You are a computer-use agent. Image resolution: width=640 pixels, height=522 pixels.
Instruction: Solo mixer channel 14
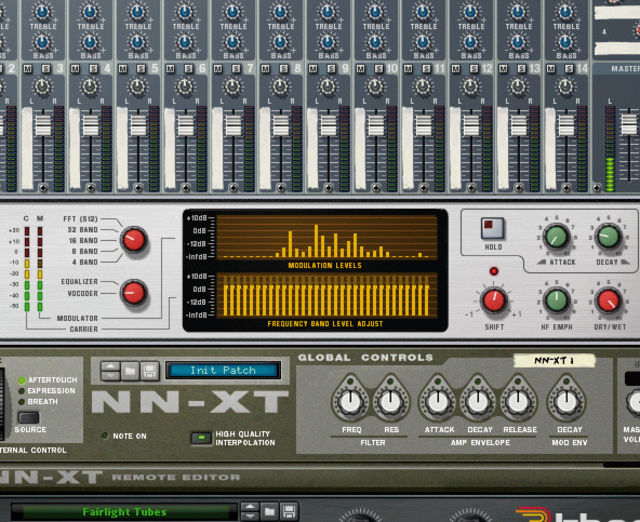[569, 69]
